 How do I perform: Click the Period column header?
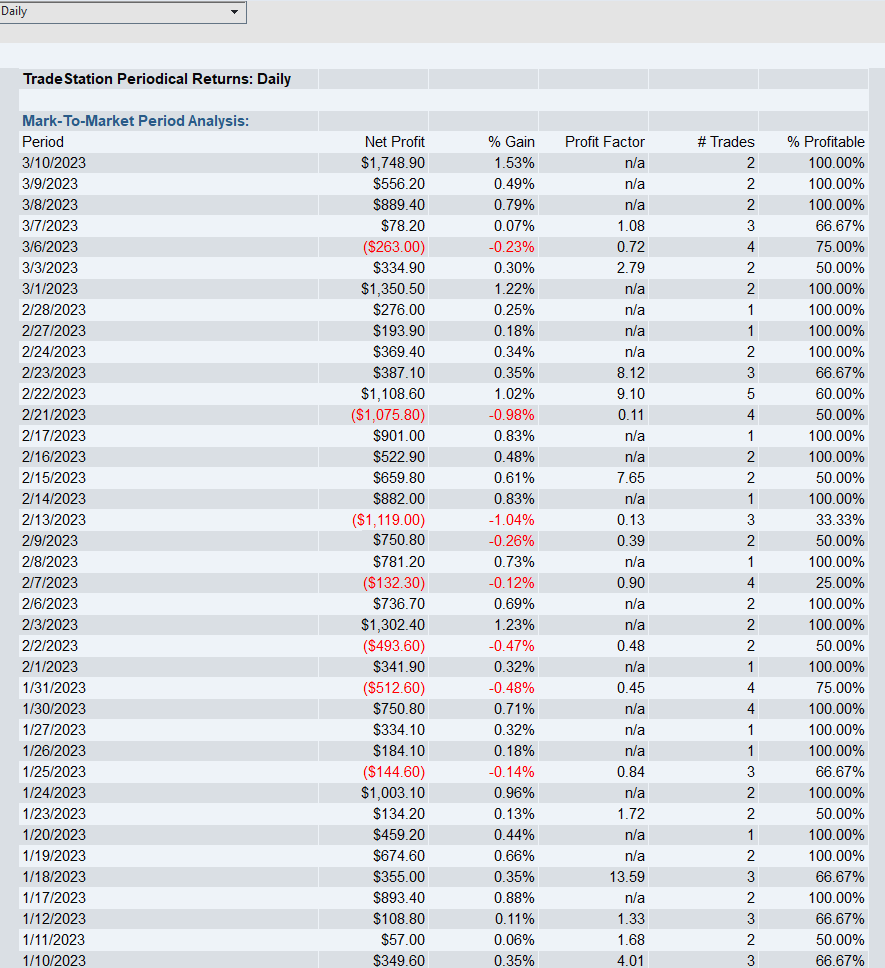[43, 142]
